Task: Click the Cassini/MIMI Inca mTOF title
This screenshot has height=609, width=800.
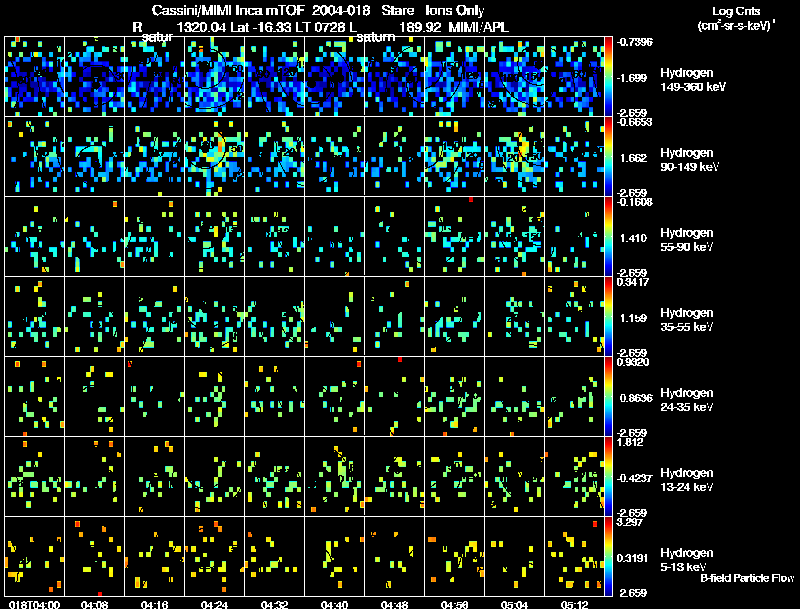Action: 228,10
